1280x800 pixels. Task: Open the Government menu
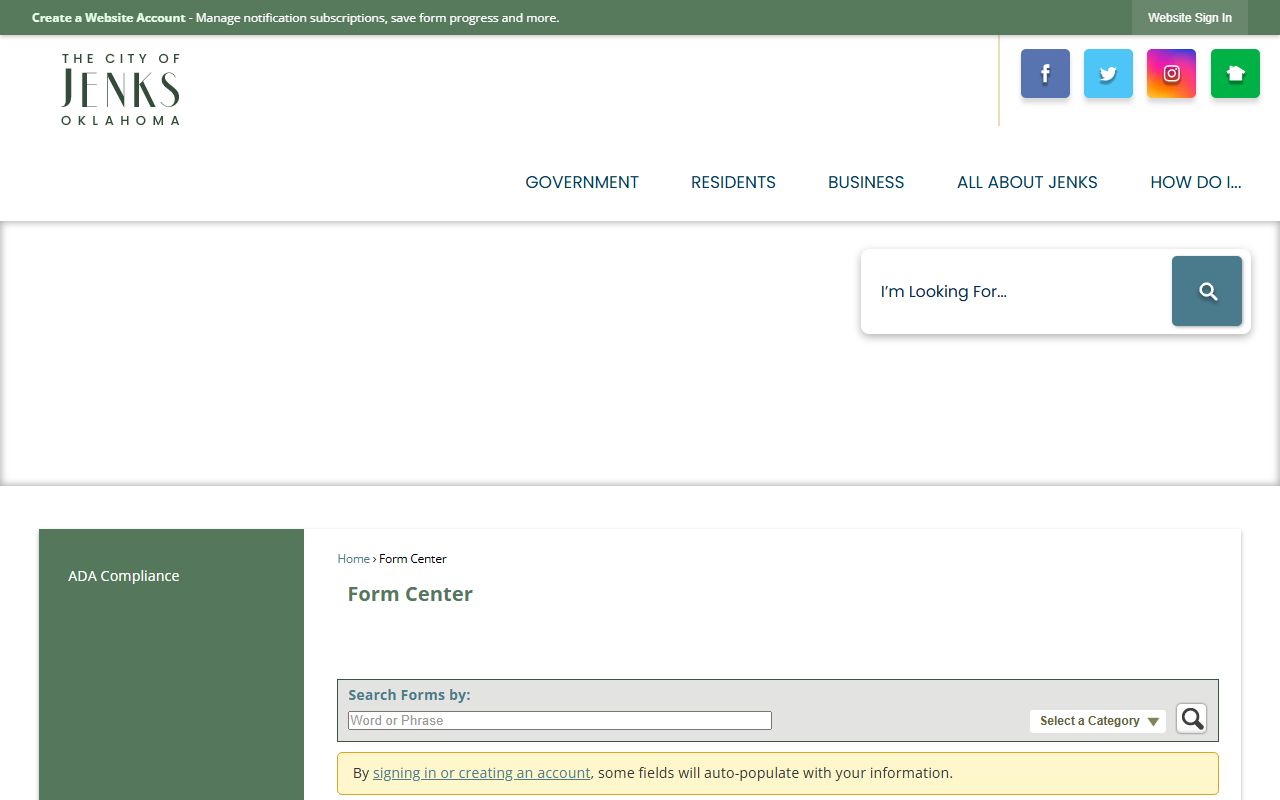click(x=582, y=182)
